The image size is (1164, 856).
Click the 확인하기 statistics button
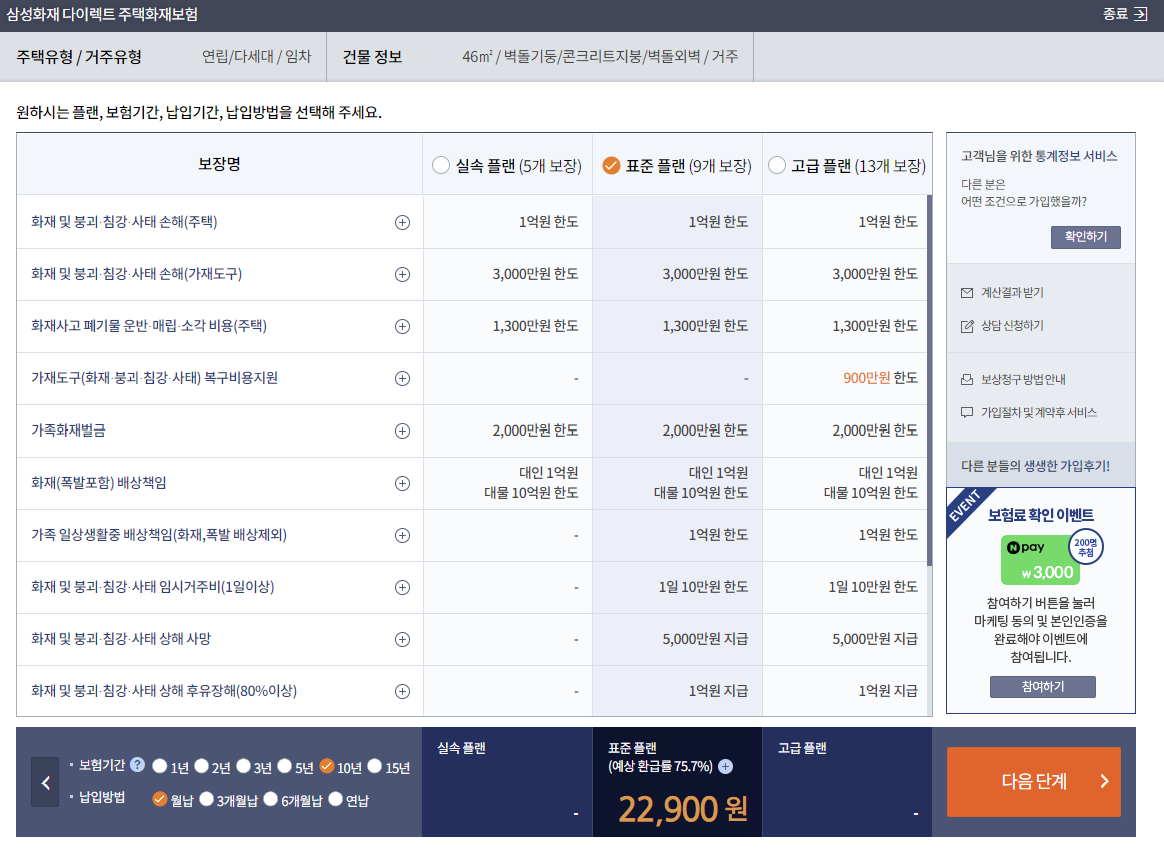(1085, 237)
